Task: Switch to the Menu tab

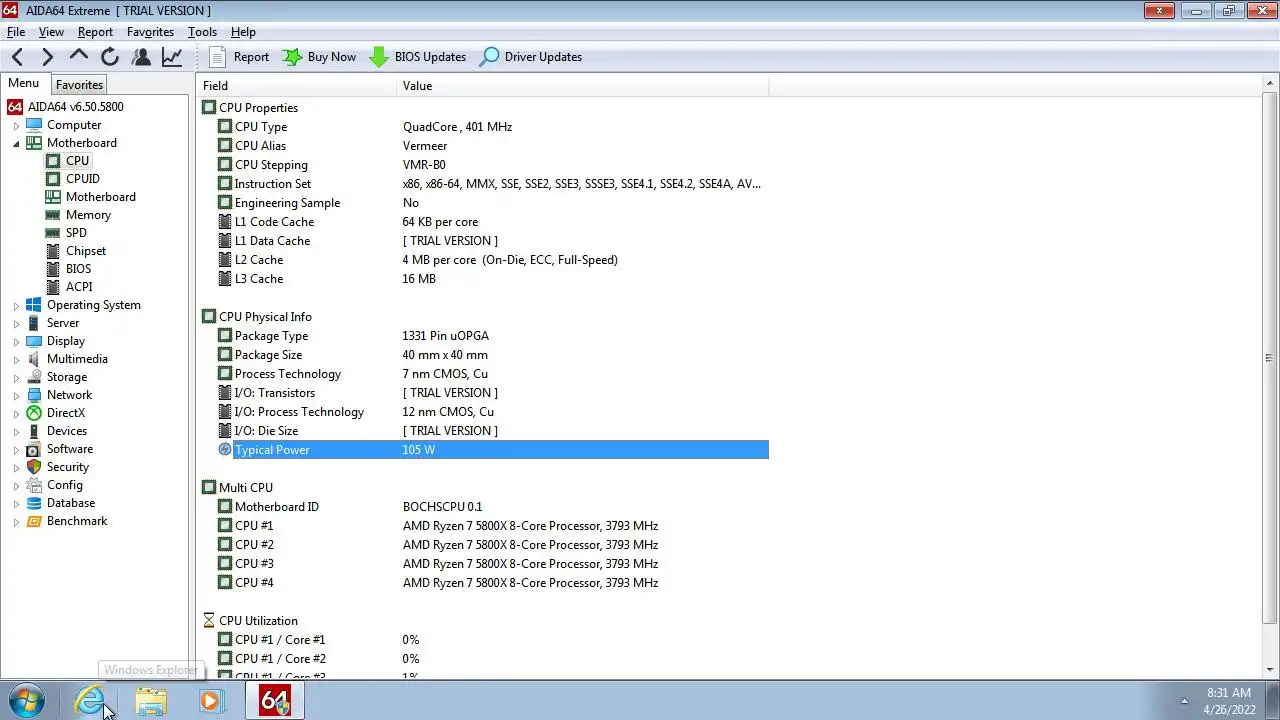Action: click(24, 84)
